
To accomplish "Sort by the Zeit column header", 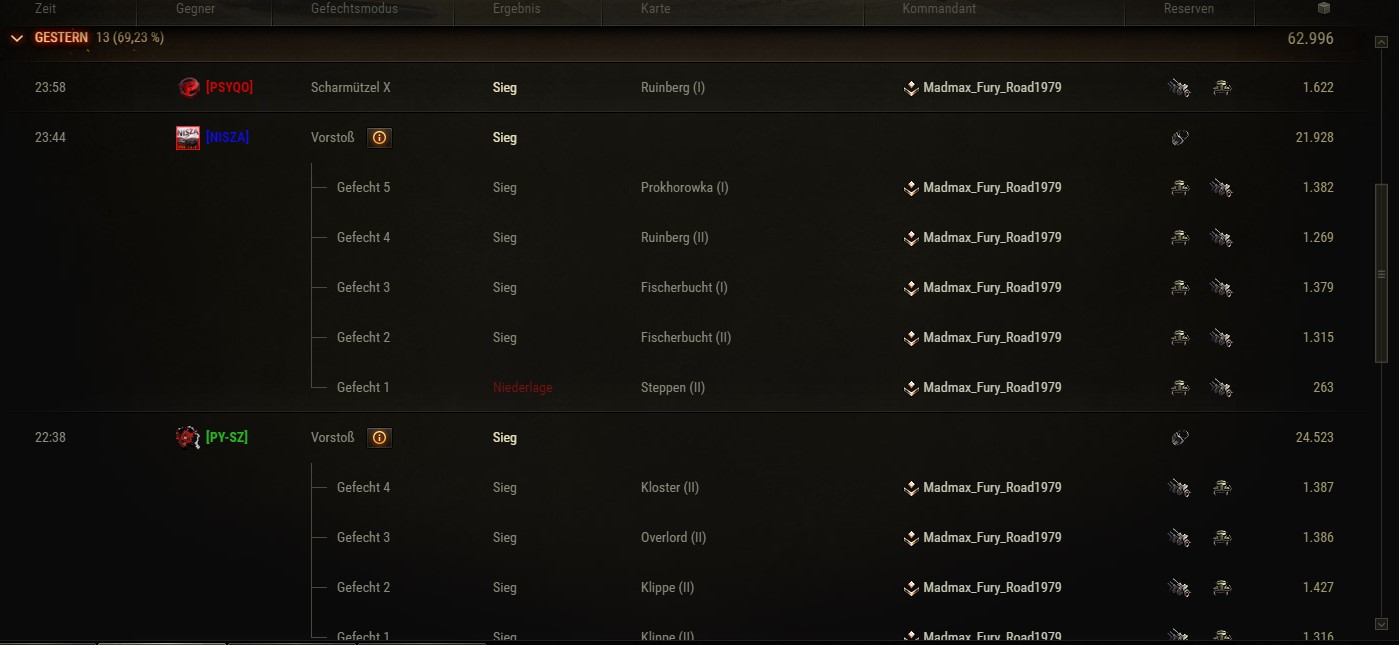I will tap(46, 9).
